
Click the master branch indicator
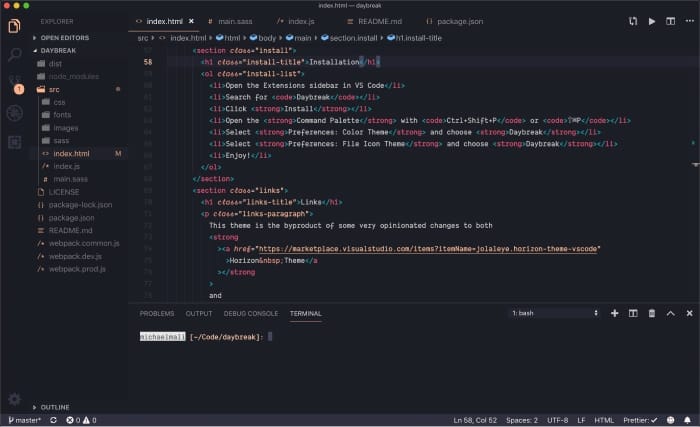[24, 420]
